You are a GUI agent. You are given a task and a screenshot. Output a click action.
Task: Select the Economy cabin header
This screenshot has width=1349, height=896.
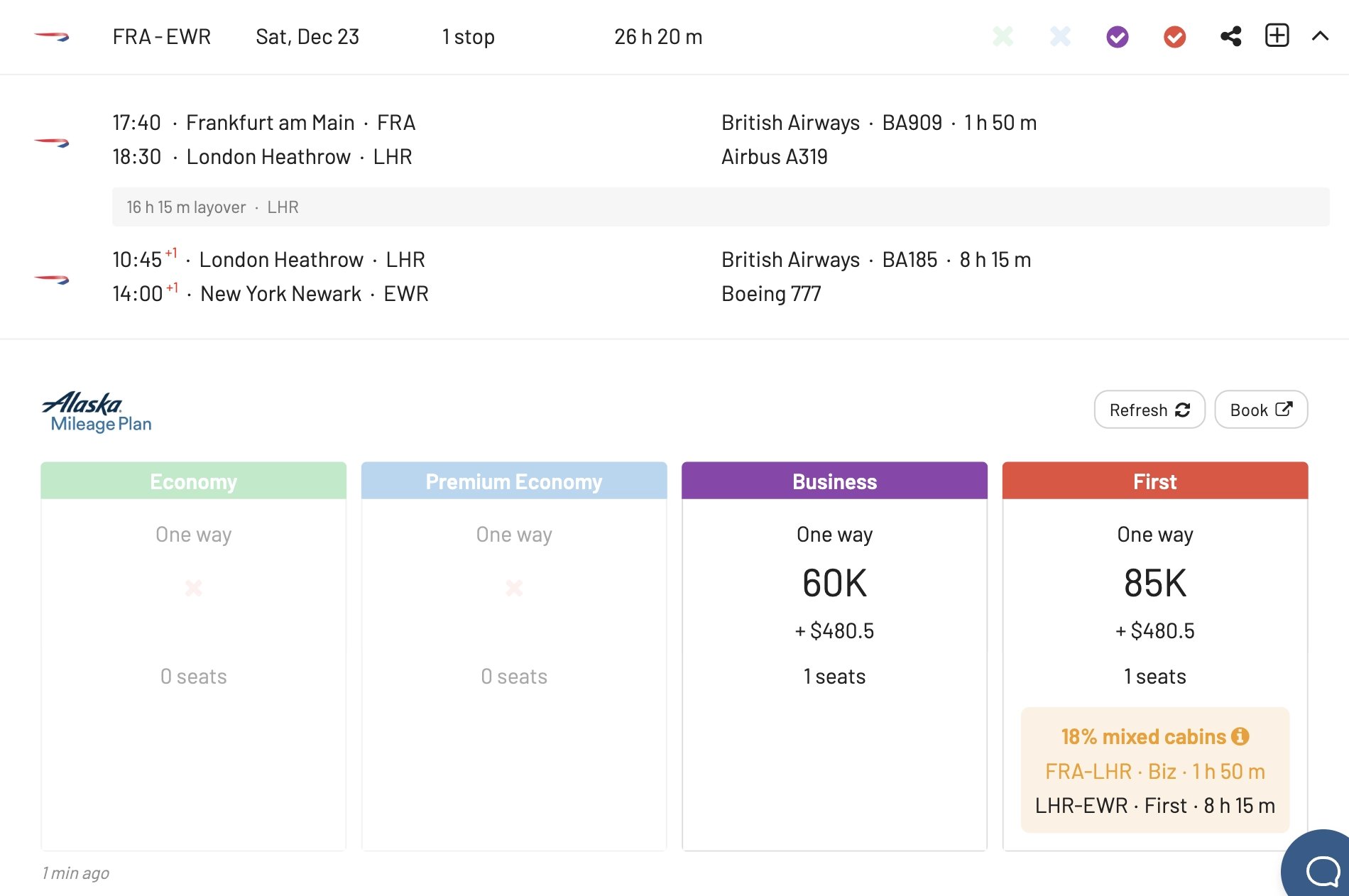click(x=193, y=481)
